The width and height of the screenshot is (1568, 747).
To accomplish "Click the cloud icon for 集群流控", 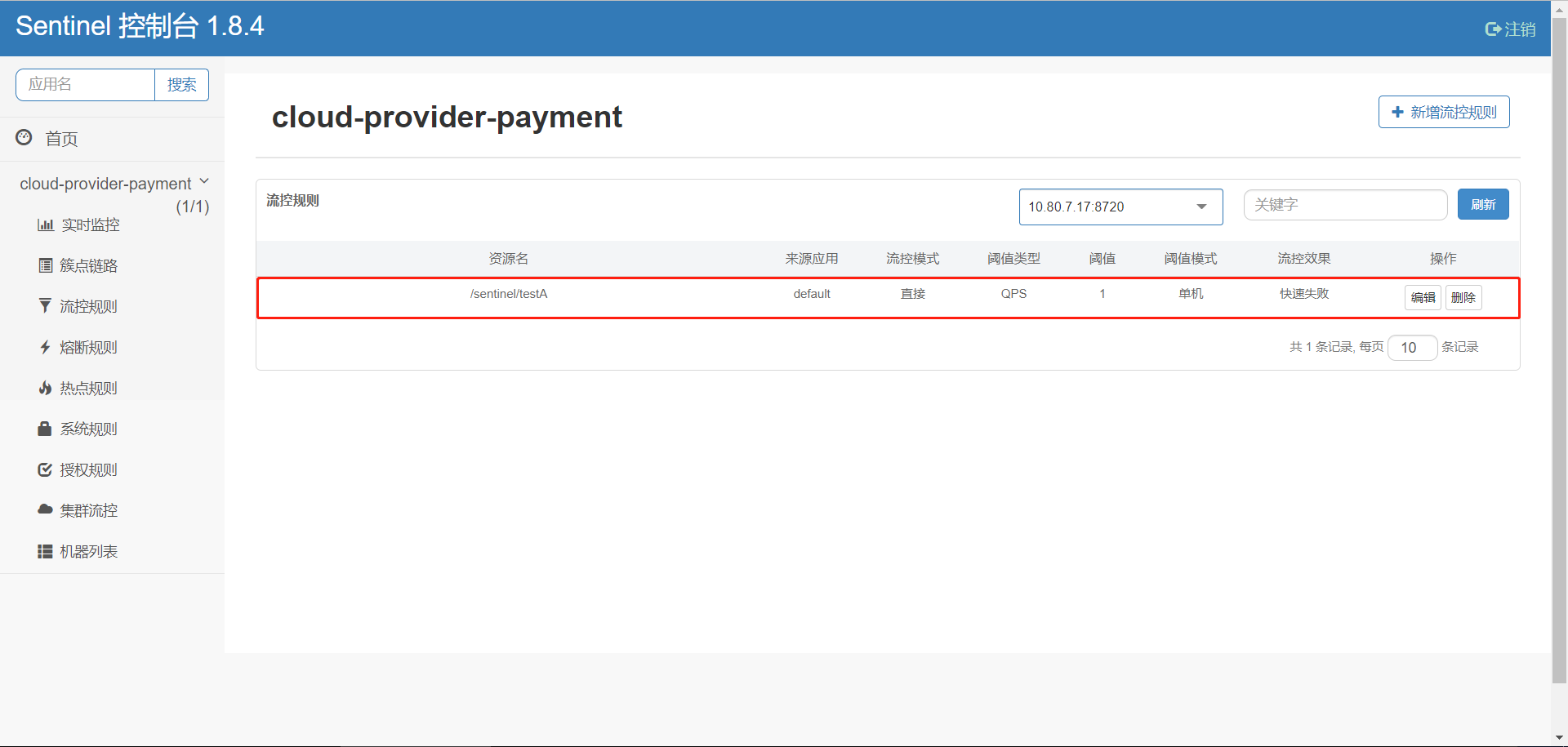I will click(45, 509).
